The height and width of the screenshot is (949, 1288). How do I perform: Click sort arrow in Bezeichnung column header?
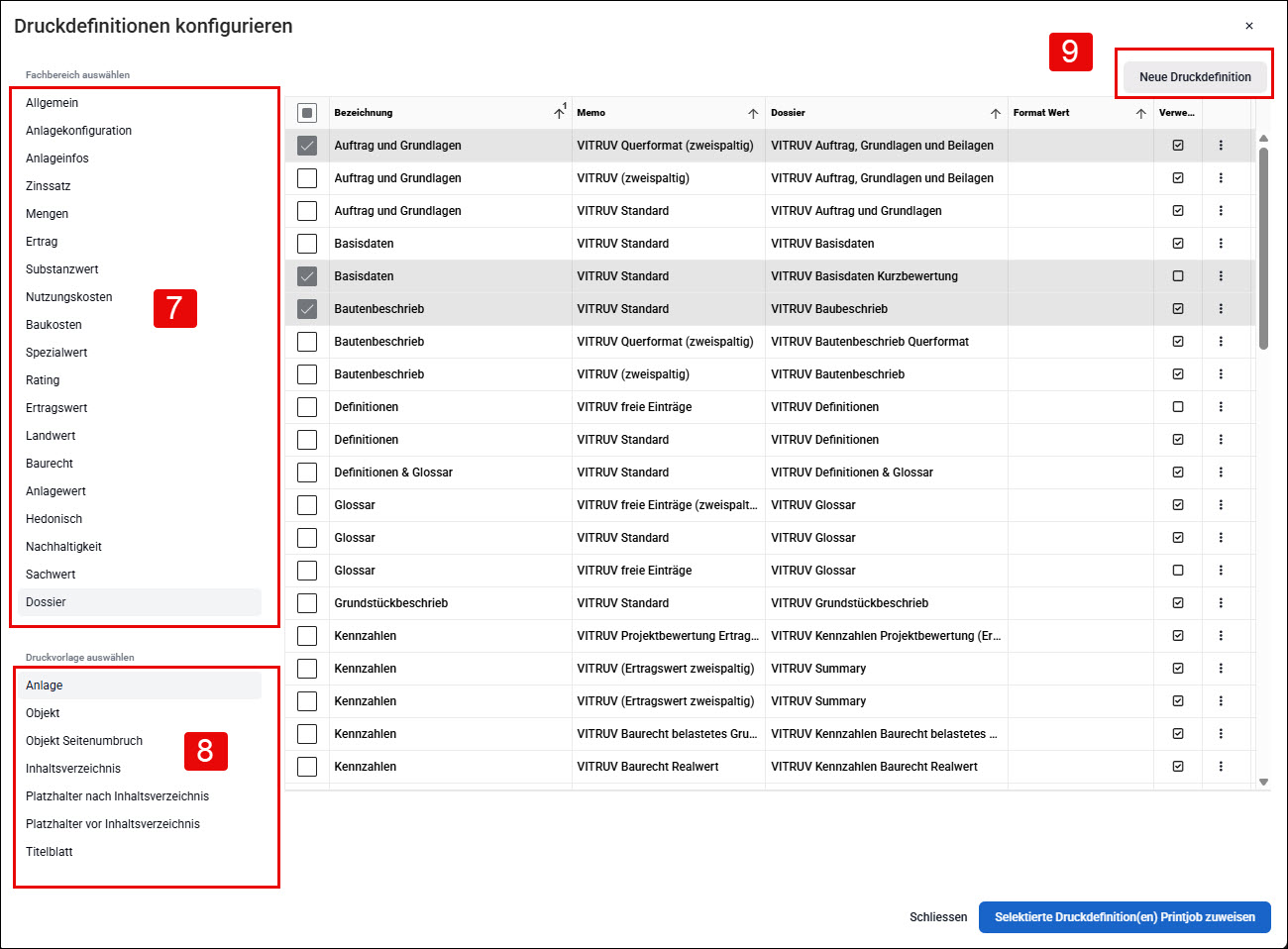point(559,113)
